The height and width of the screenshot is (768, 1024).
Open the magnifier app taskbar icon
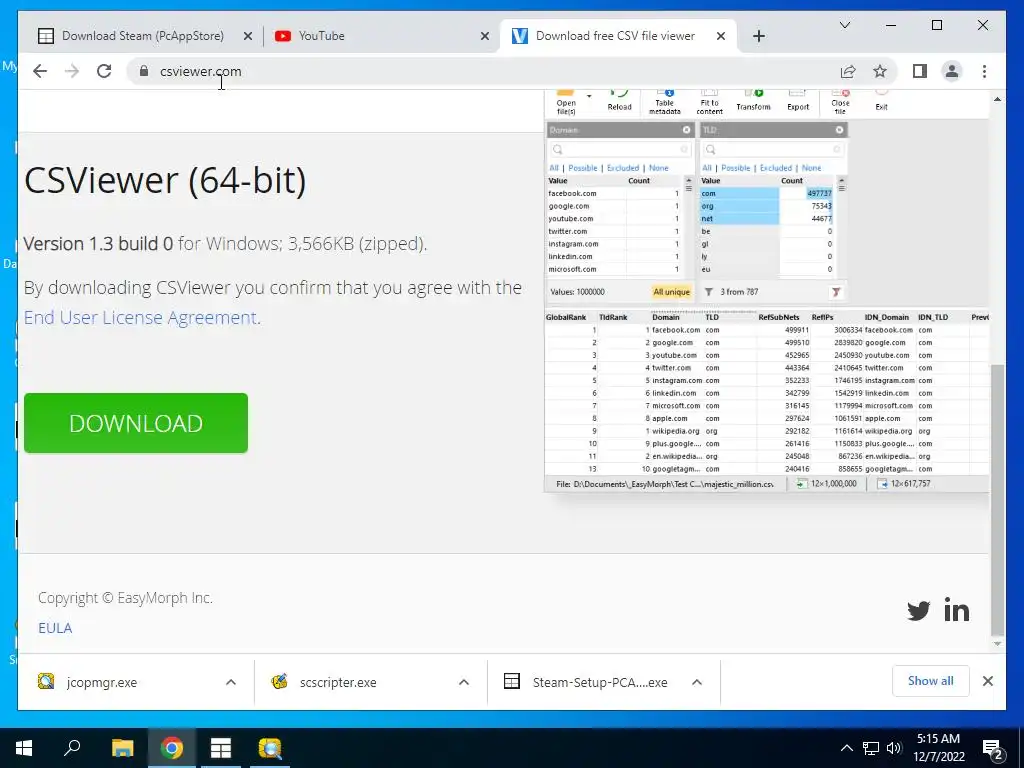[x=270, y=748]
